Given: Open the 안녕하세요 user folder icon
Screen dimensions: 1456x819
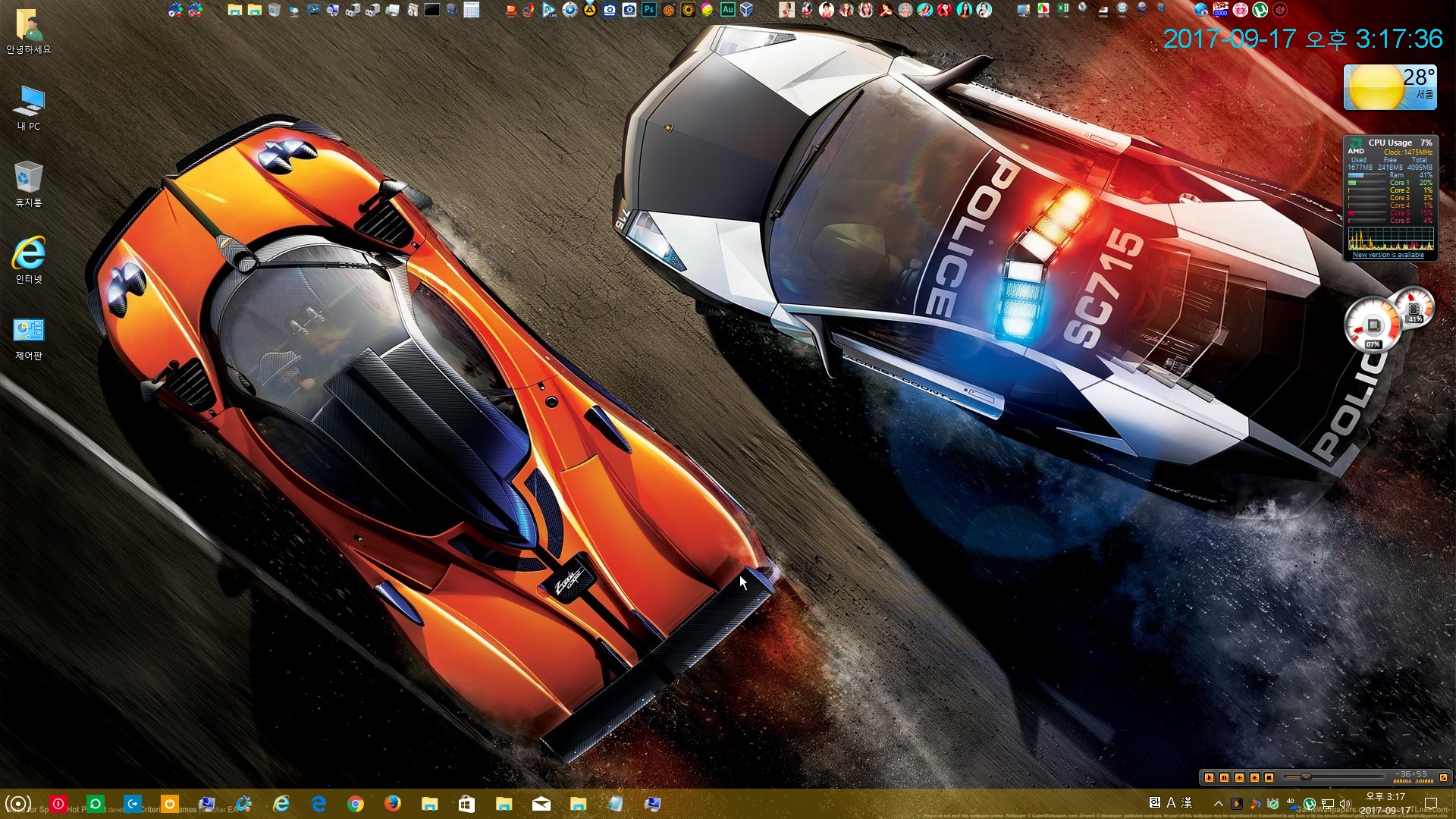Looking at the screenshot, I should pos(29,31).
